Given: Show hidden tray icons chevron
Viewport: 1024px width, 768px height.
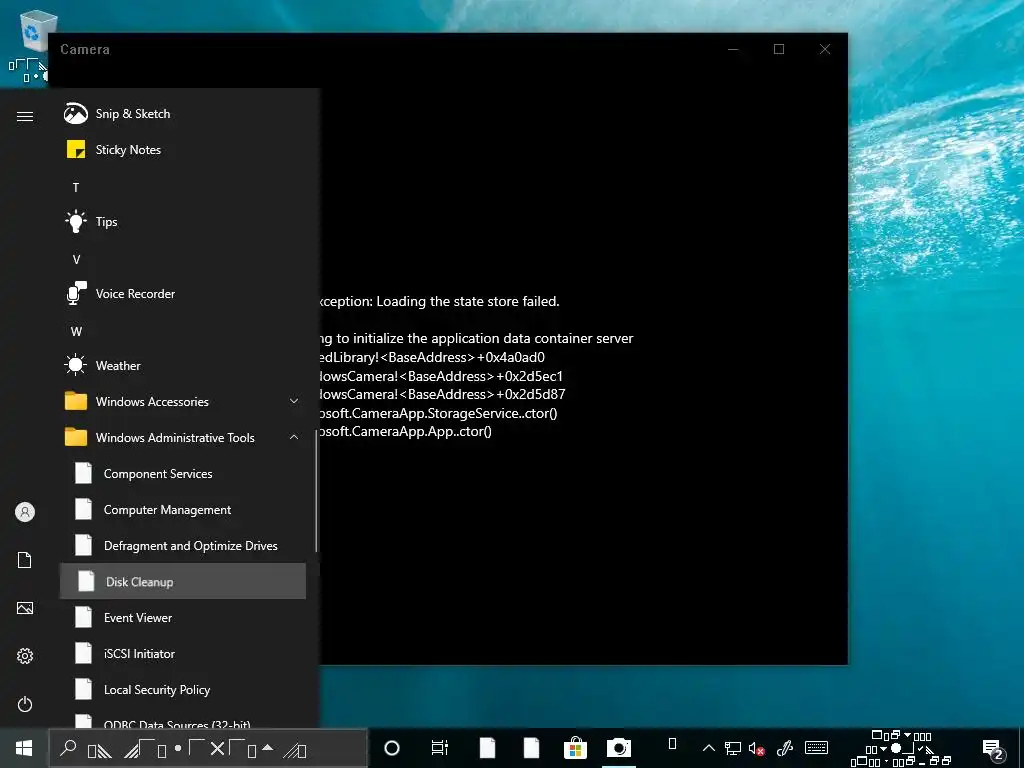Looking at the screenshot, I should click(x=709, y=748).
